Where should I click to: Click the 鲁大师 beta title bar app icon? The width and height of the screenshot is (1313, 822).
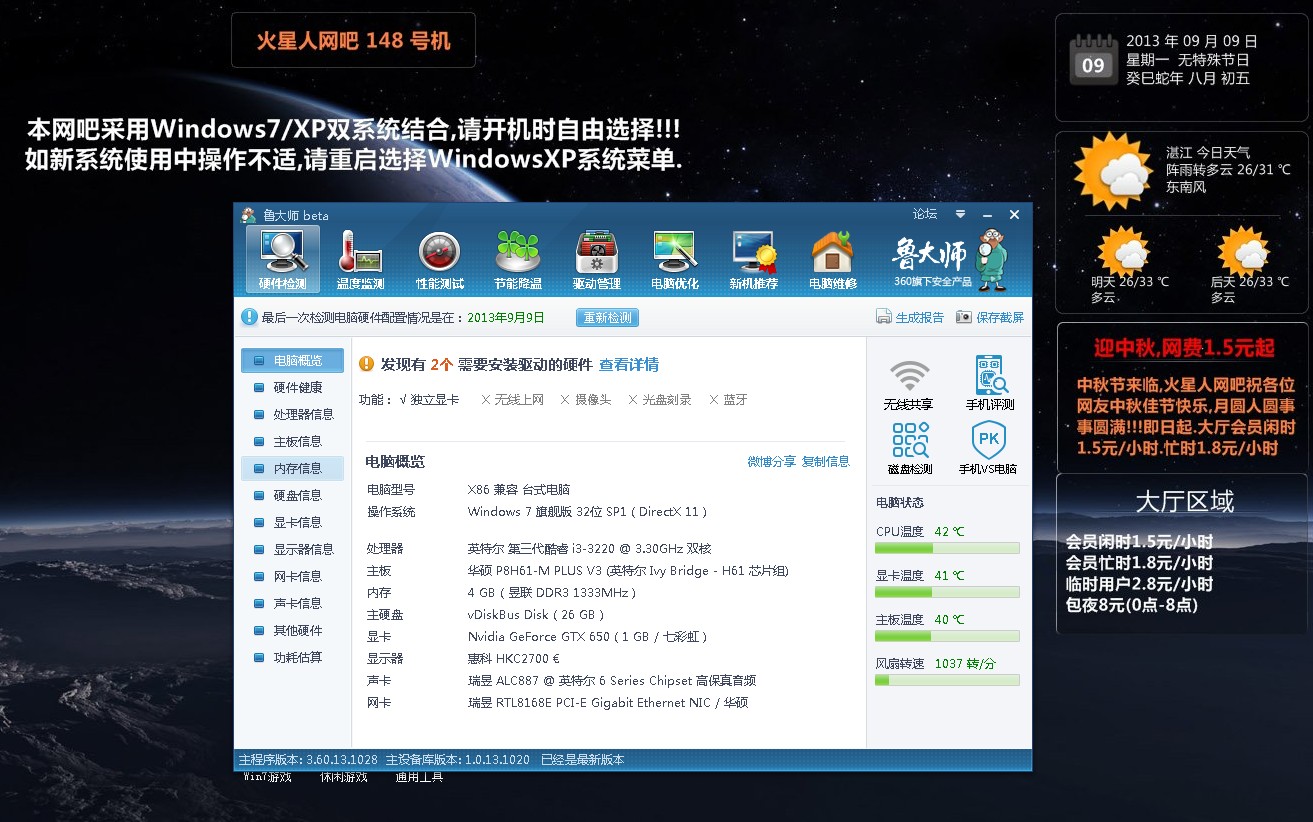(249, 215)
